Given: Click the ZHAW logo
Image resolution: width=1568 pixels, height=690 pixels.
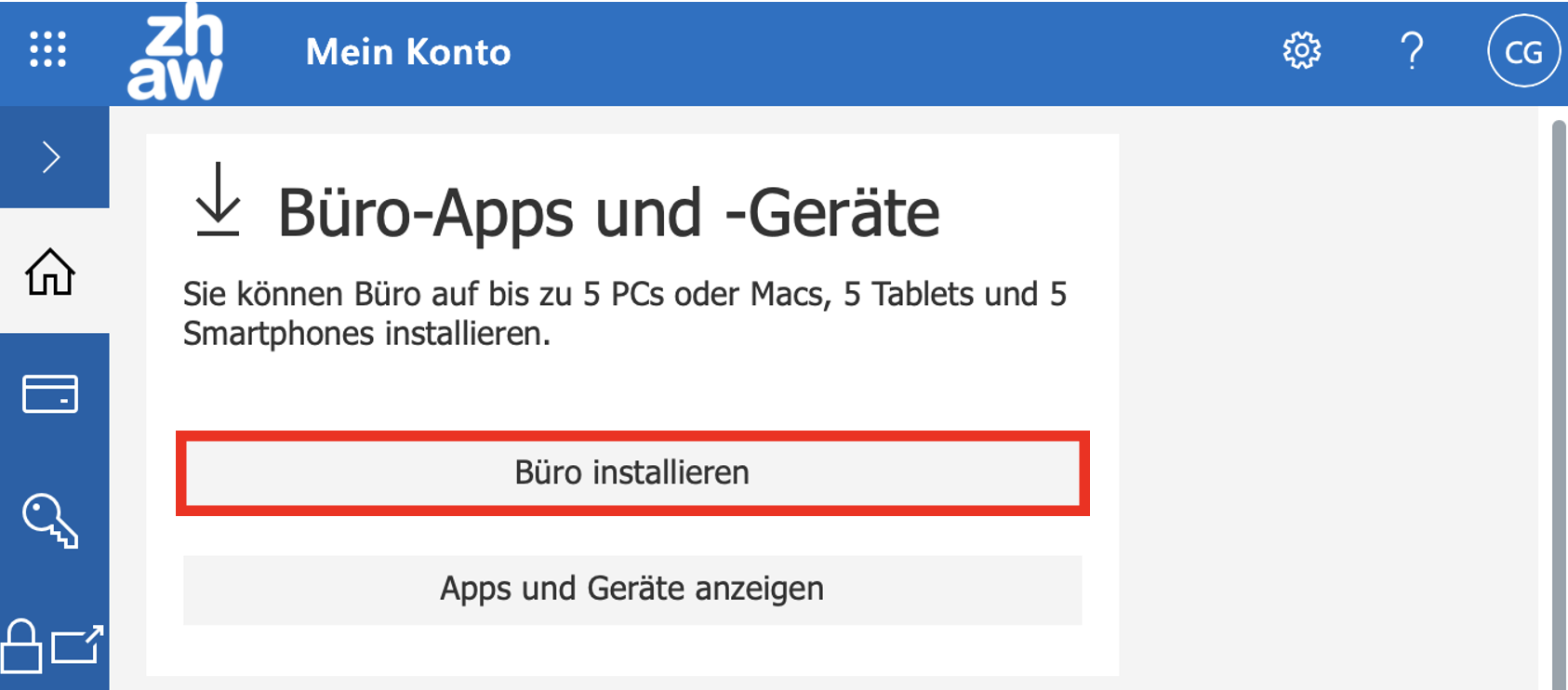Looking at the screenshot, I should [175, 51].
